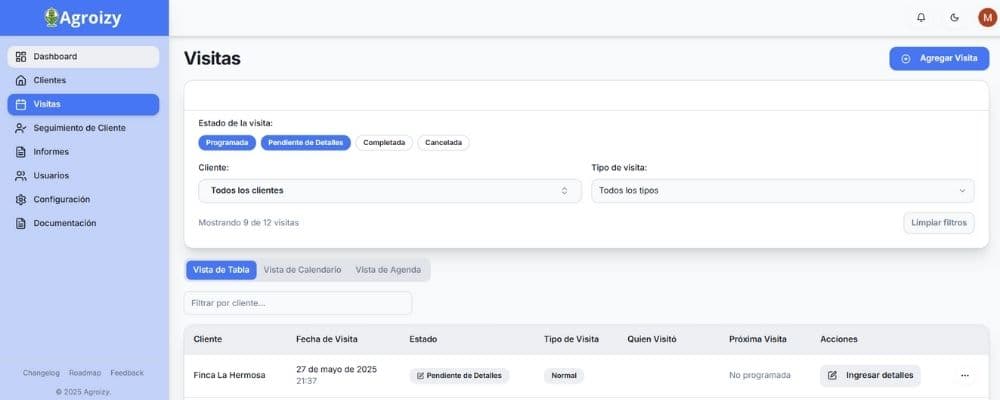Toggle the Pendiente de Detalles filter chip
Image resolution: width=1000 pixels, height=400 pixels.
click(x=306, y=143)
